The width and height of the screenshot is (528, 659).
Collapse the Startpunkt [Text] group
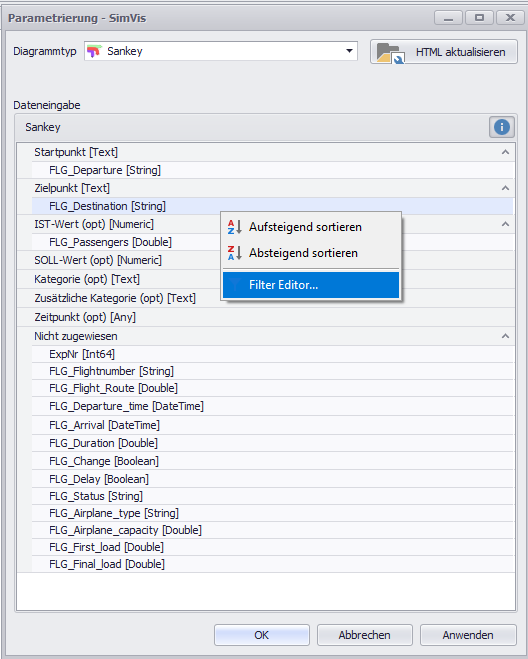[x=505, y=152]
